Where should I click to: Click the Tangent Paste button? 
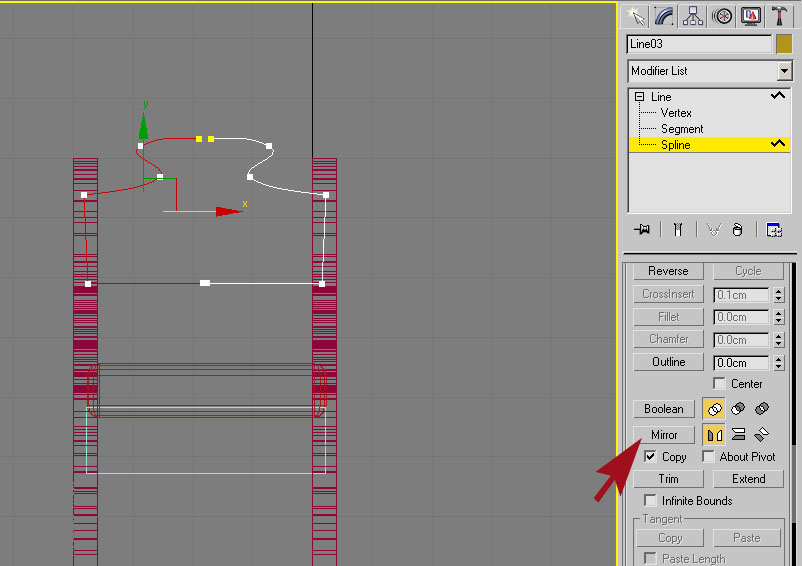(x=746, y=538)
